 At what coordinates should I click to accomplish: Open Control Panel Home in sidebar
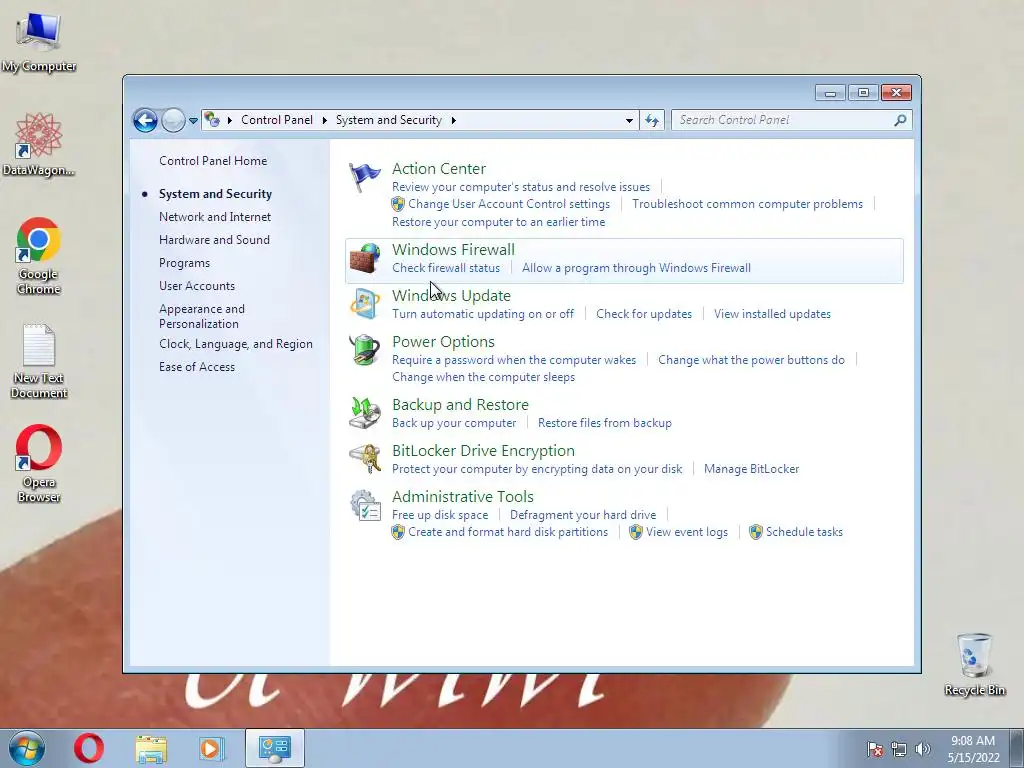coord(213,161)
